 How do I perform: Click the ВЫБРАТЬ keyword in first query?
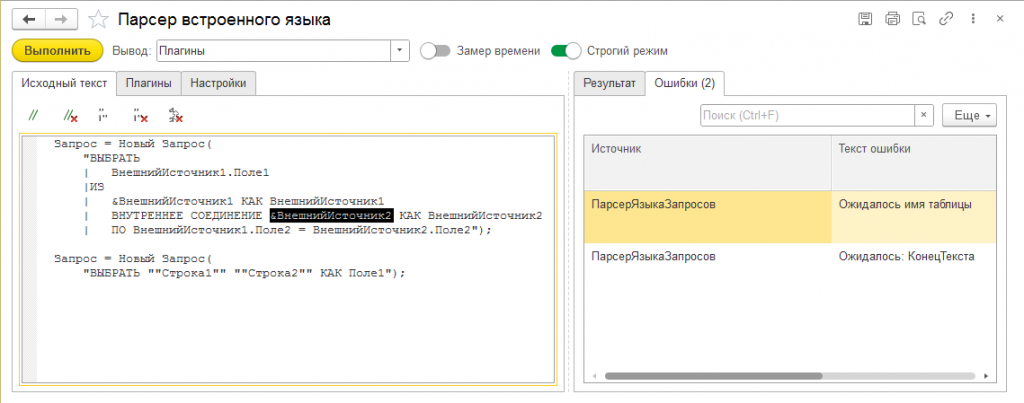tap(114, 157)
